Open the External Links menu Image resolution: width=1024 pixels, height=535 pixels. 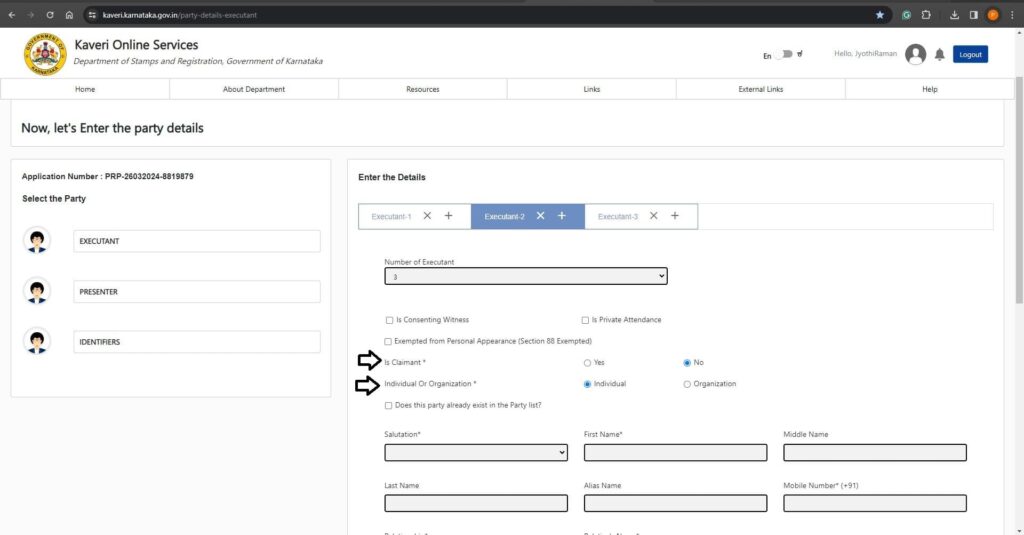[760, 89]
